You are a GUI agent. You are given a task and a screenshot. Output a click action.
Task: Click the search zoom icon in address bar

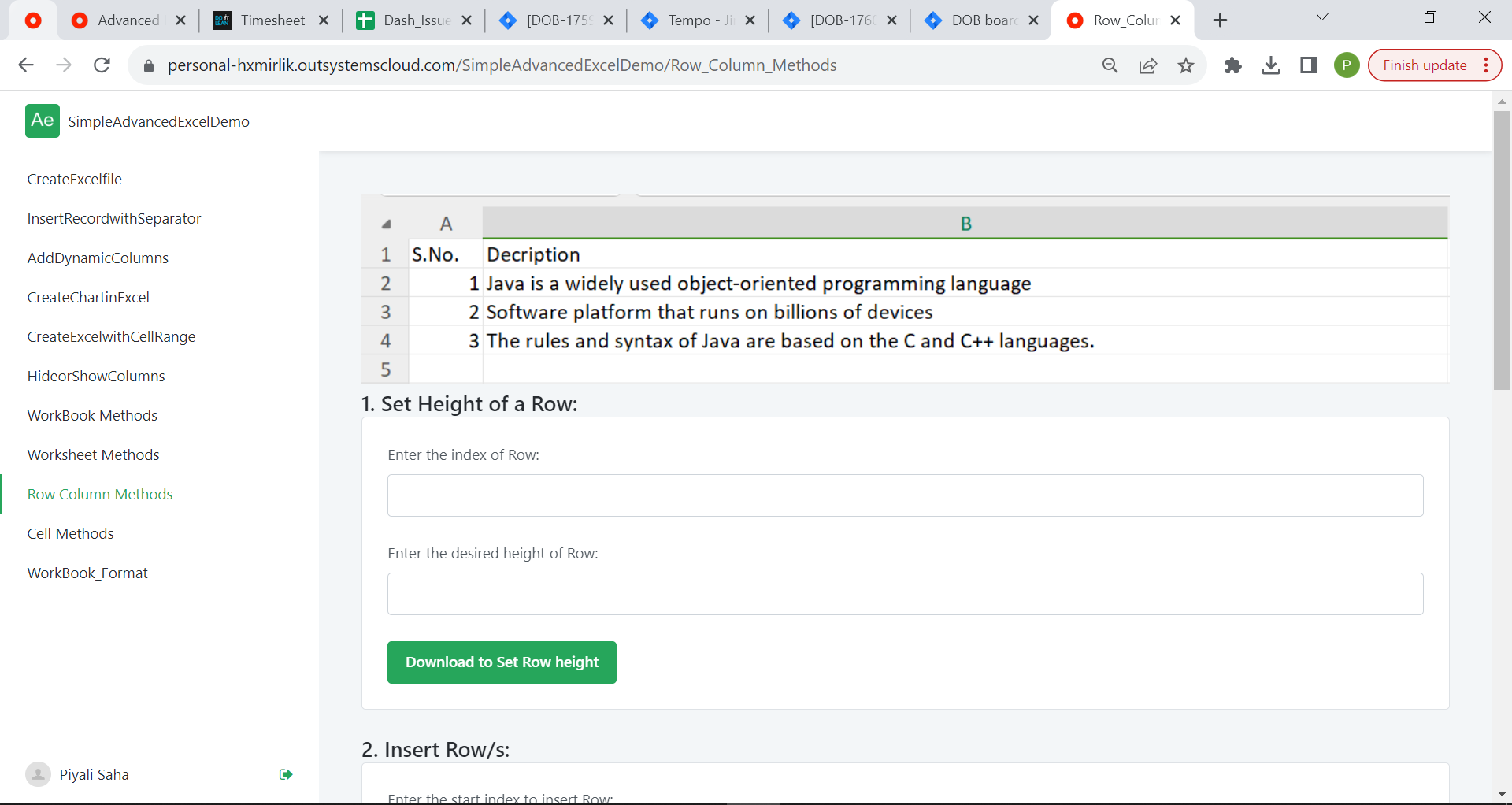tap(1110, 65)
